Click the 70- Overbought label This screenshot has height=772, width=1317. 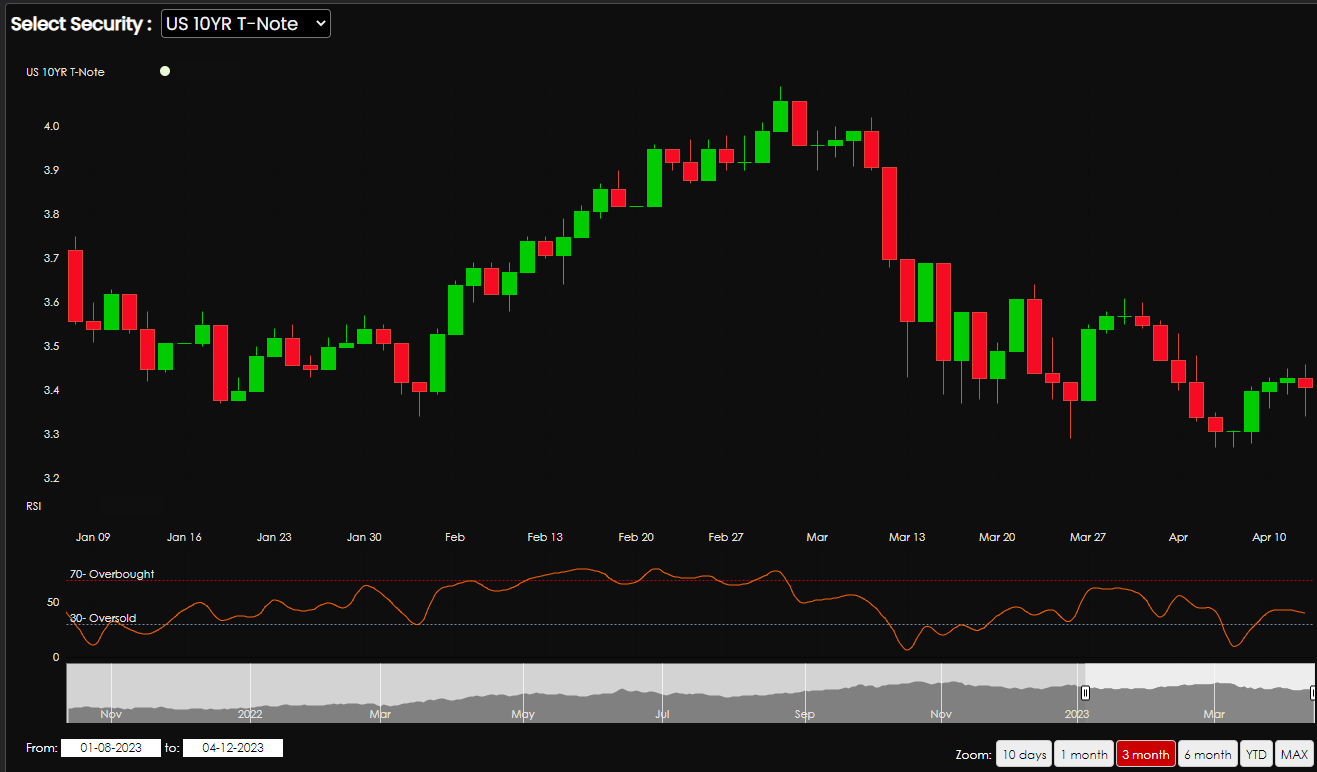coord(112,574)
